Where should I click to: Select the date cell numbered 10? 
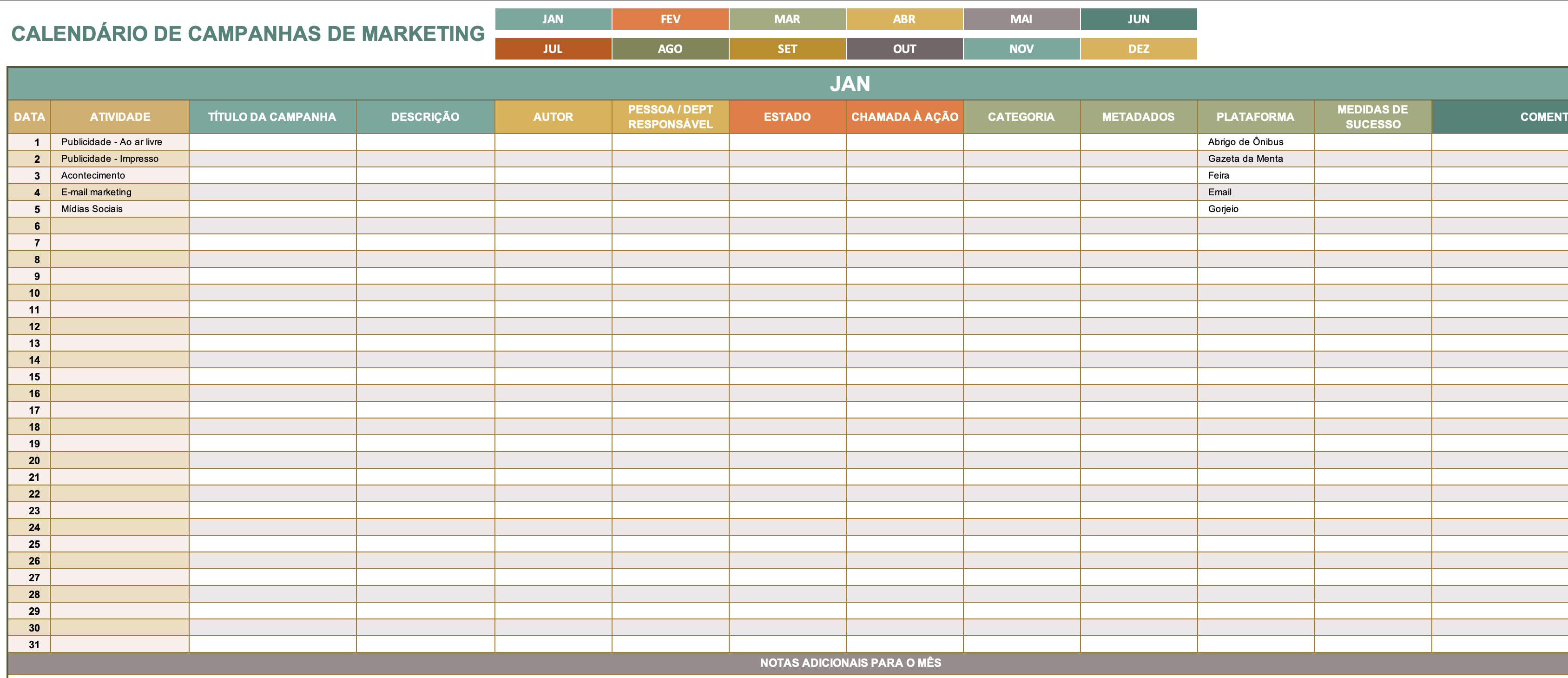click(x=29, y=293)
